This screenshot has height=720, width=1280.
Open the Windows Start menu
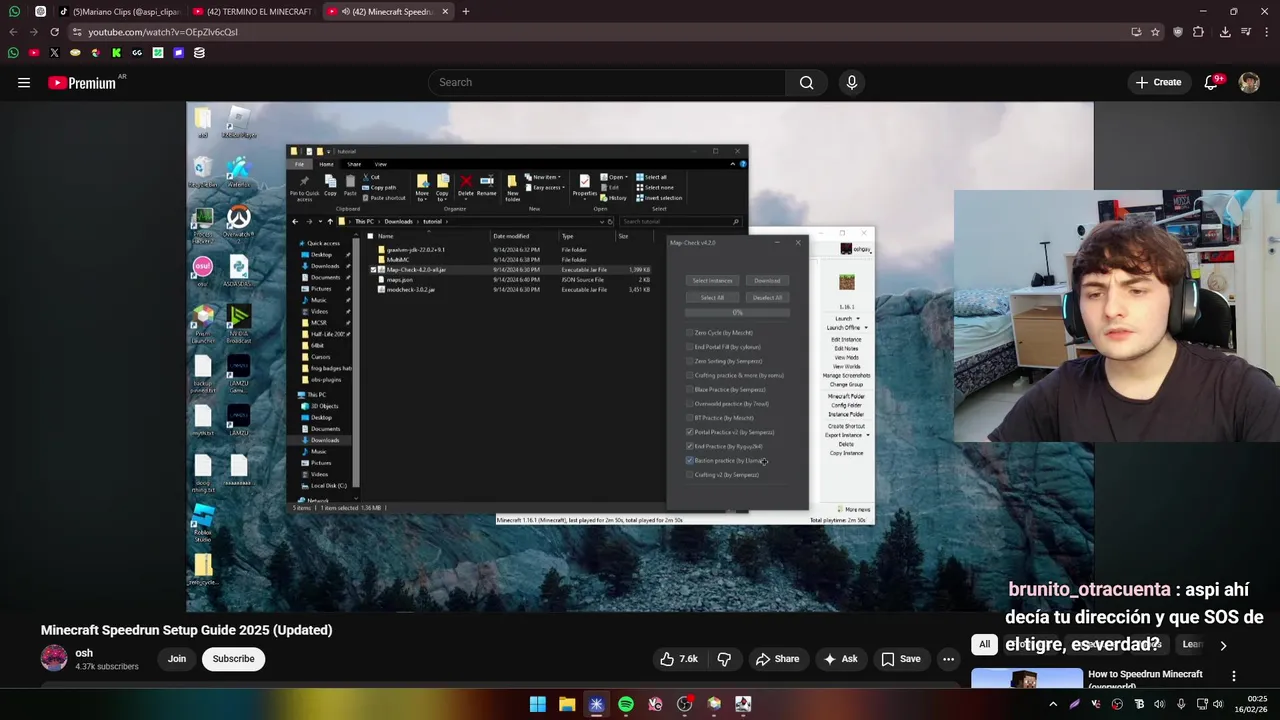pos(538,704)
